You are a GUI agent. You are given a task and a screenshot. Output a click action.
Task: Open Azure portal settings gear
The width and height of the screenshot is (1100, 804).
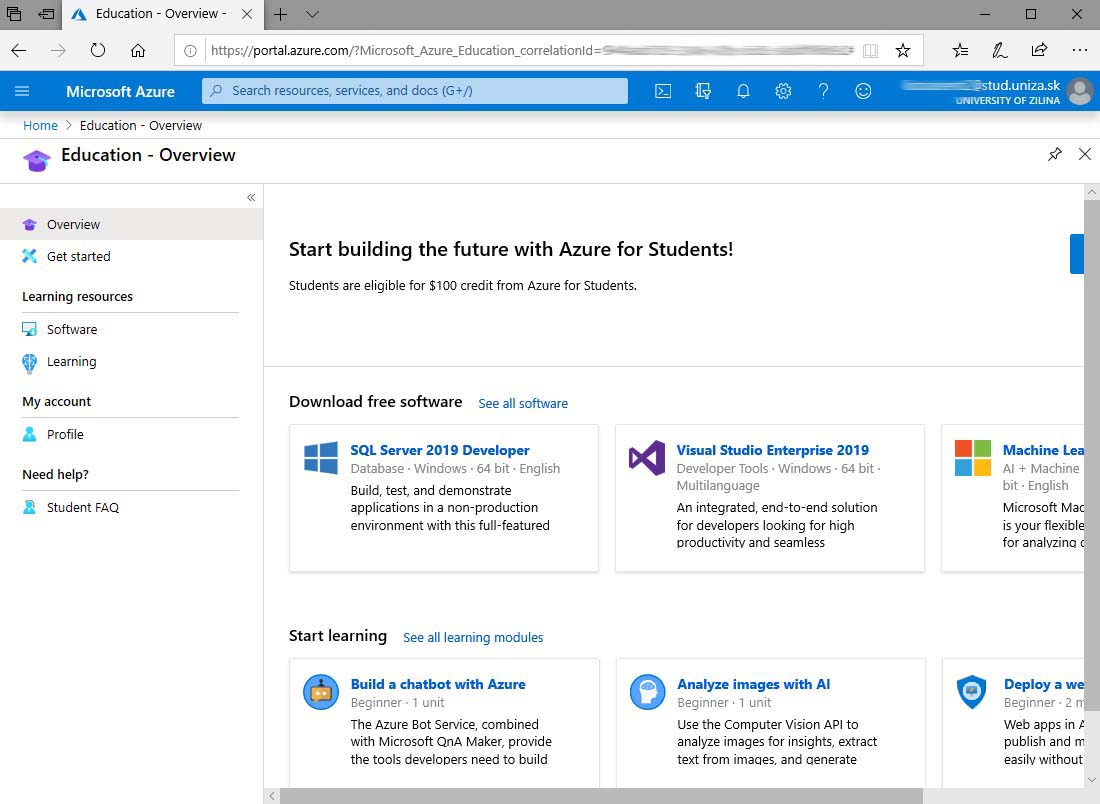pyautogui.click(x=783, y=91)
